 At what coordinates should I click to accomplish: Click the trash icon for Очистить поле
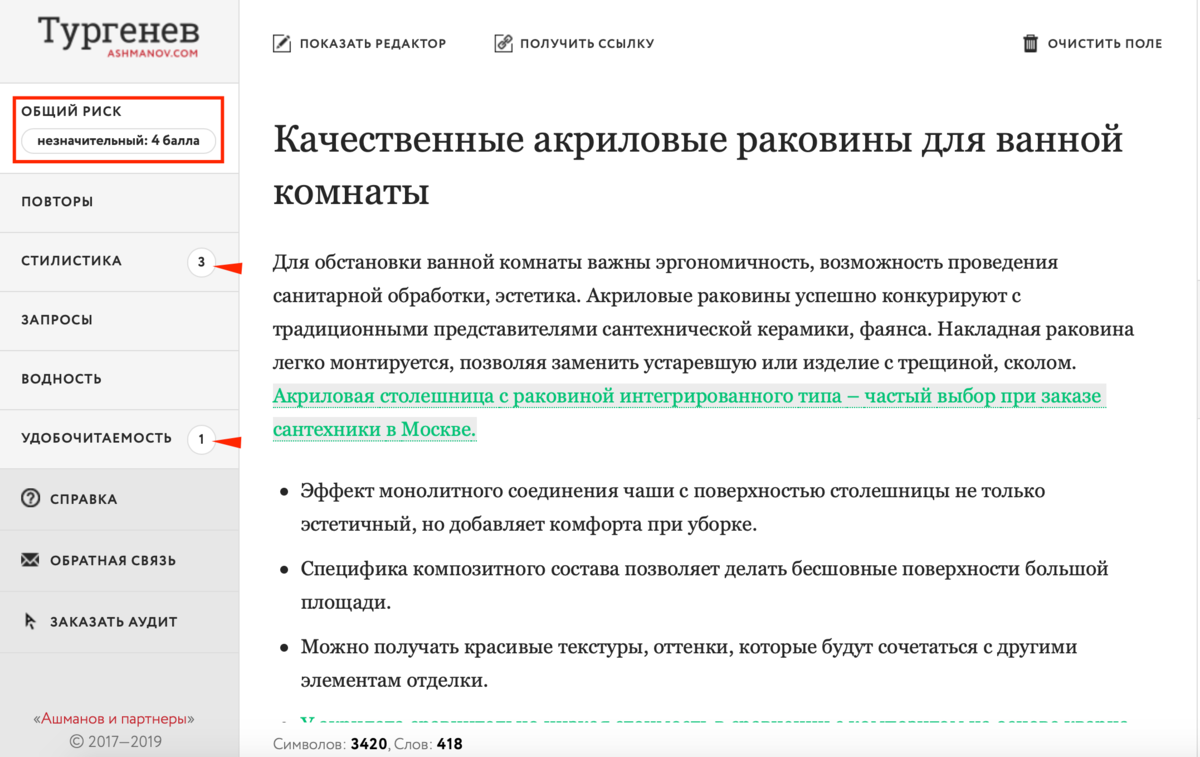point(1029,42)
